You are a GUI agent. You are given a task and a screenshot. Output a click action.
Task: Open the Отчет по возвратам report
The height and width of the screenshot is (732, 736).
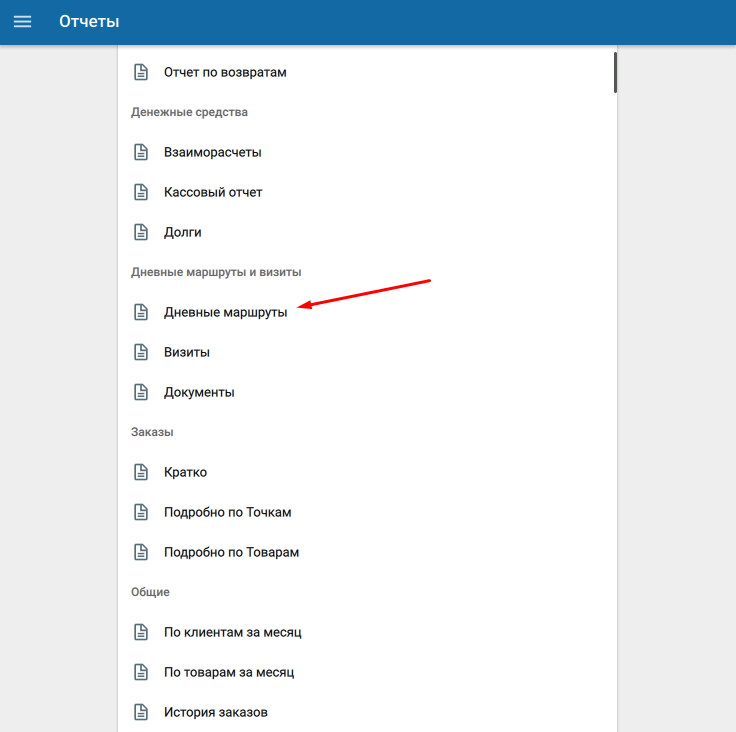(x=225, y=72)
